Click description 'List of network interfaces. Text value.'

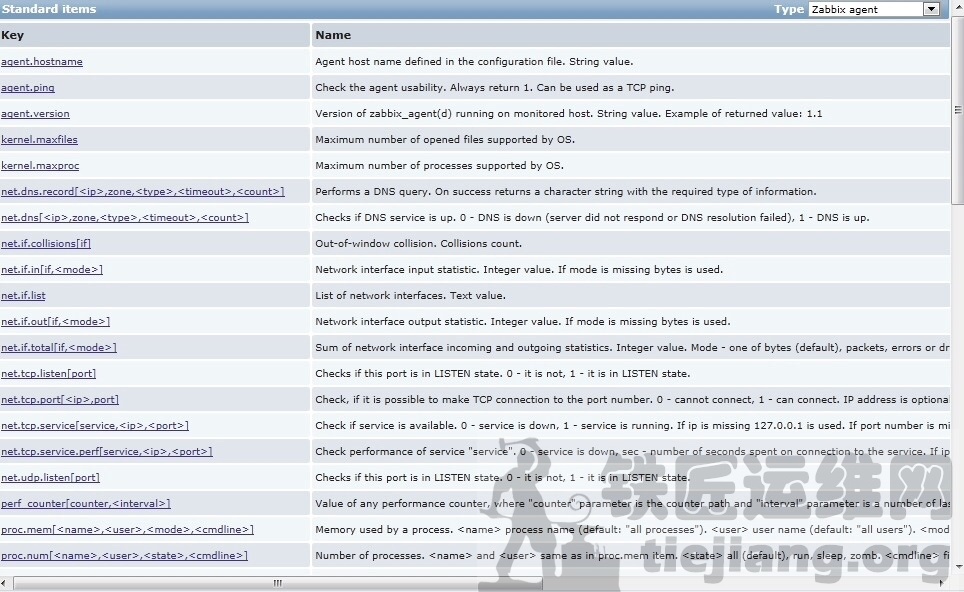[411, 296]
